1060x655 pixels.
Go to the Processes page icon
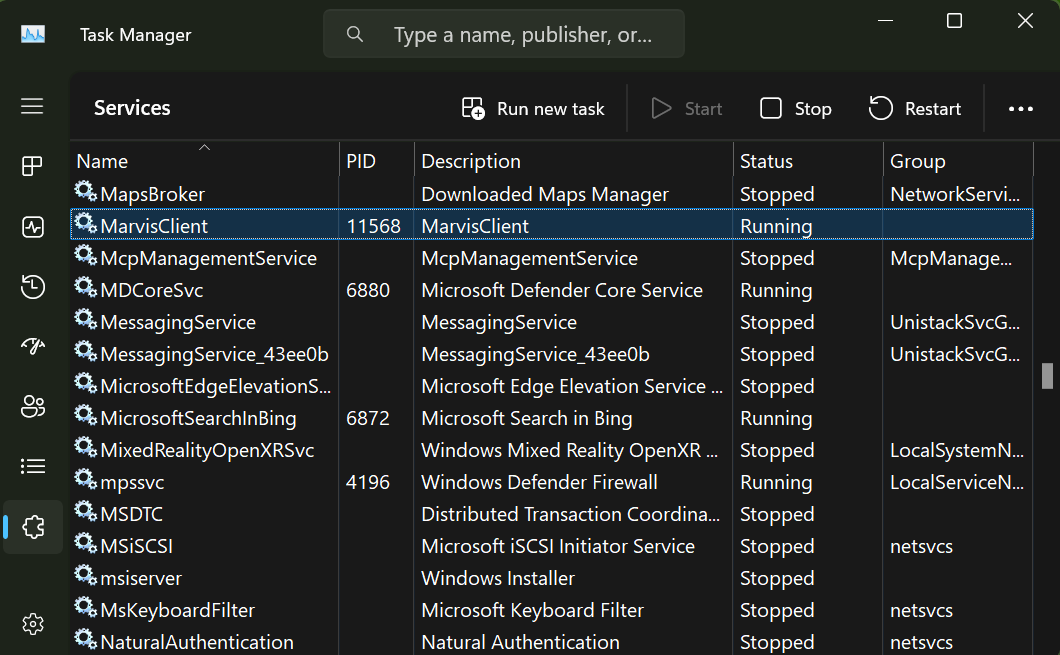32,166
